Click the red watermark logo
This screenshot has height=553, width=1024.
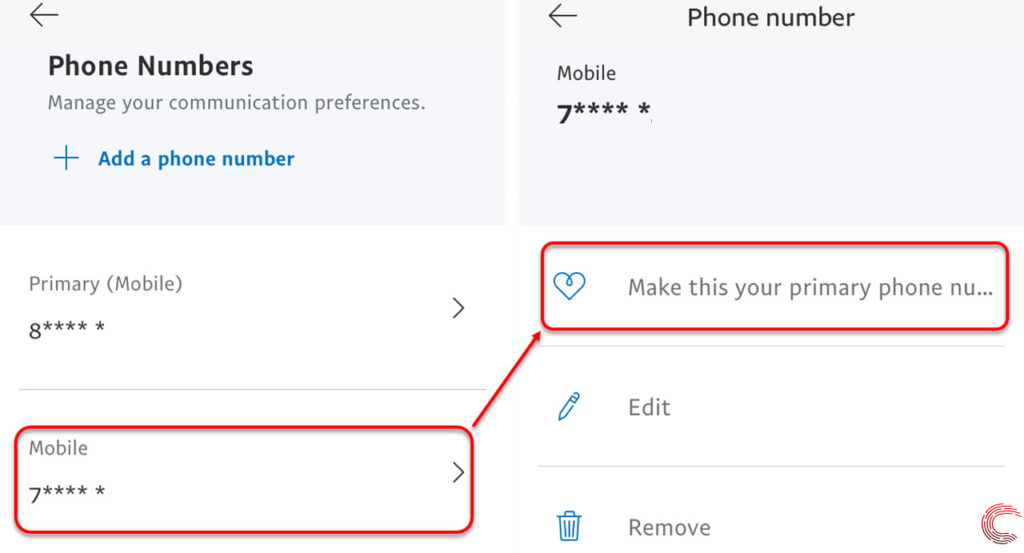pos(1001,523)
